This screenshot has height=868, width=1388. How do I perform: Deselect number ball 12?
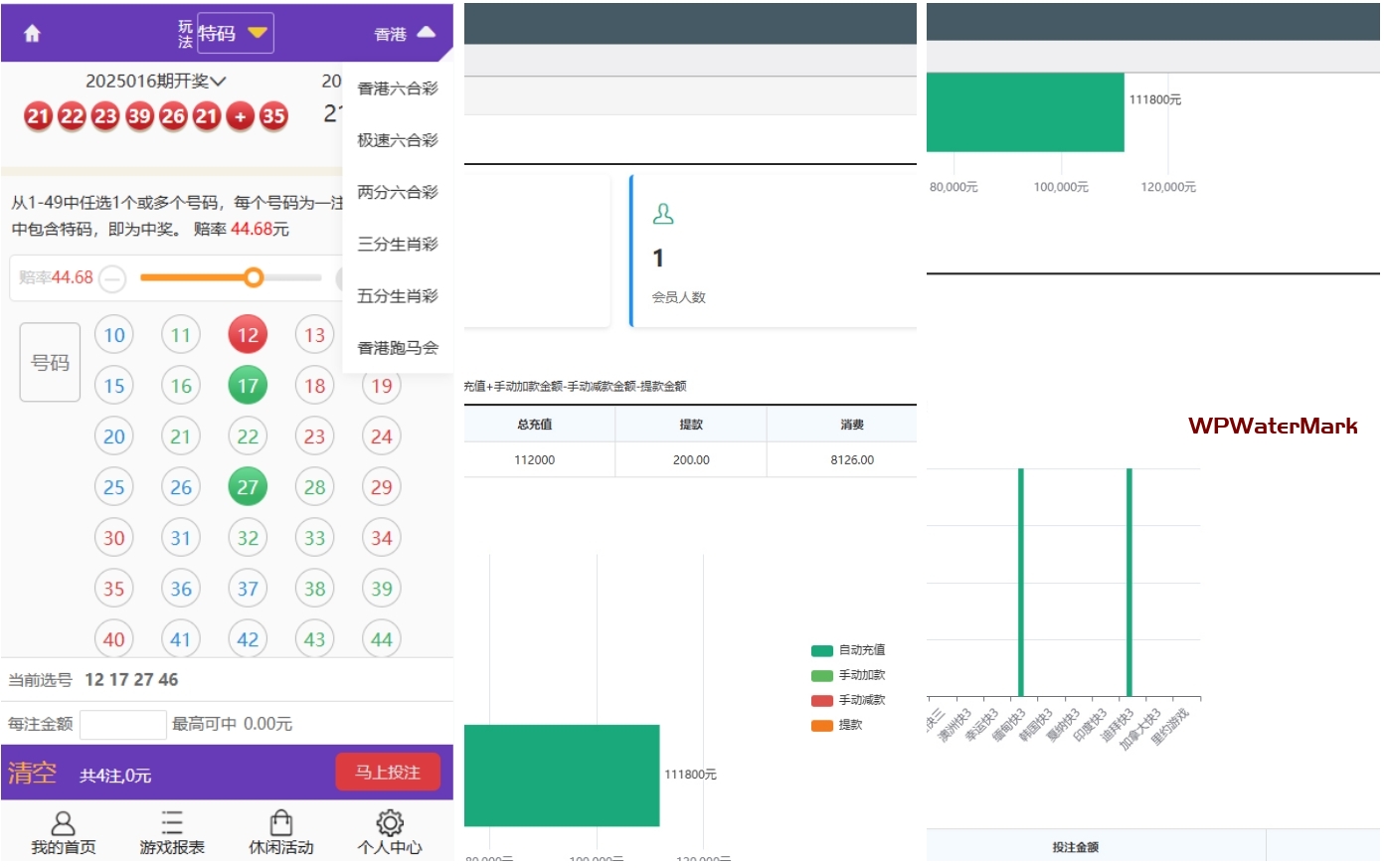(x=248, y=335)
